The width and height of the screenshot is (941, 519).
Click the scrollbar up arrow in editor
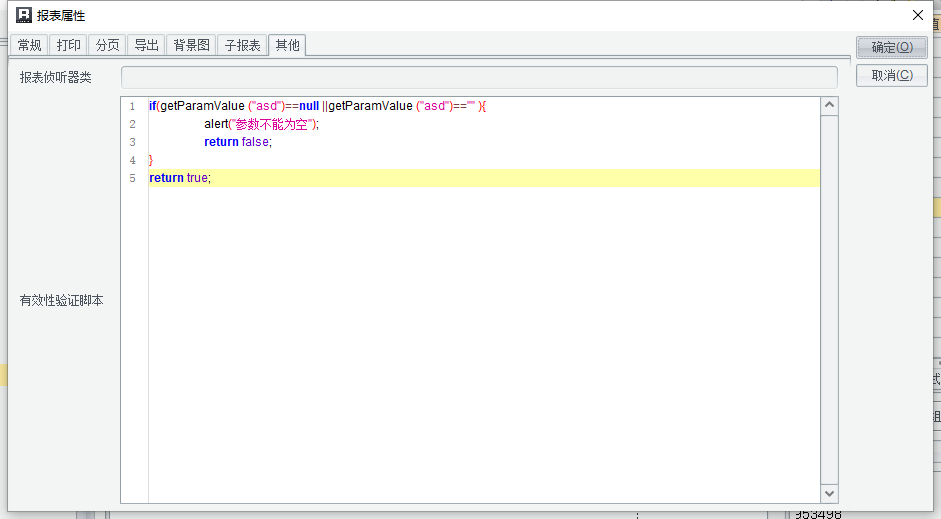tap(829, 106)
